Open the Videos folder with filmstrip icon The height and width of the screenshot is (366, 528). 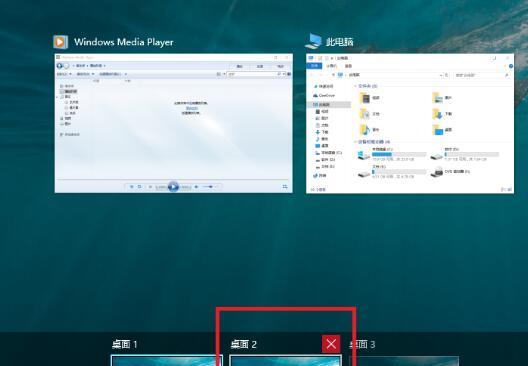[365, 98]
